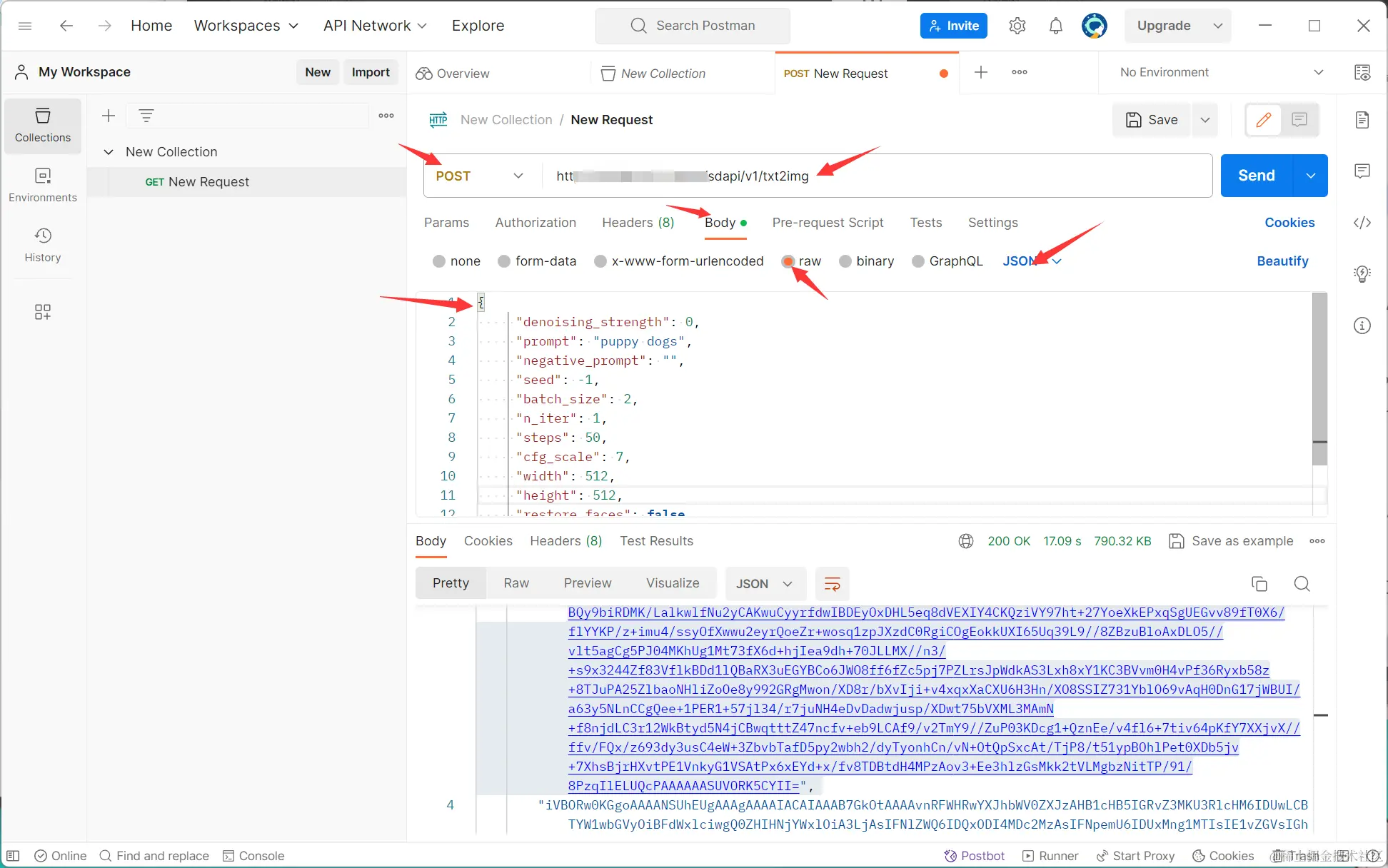
Task: Open collections more options ellipsis
Action: [x=386, y=116]
